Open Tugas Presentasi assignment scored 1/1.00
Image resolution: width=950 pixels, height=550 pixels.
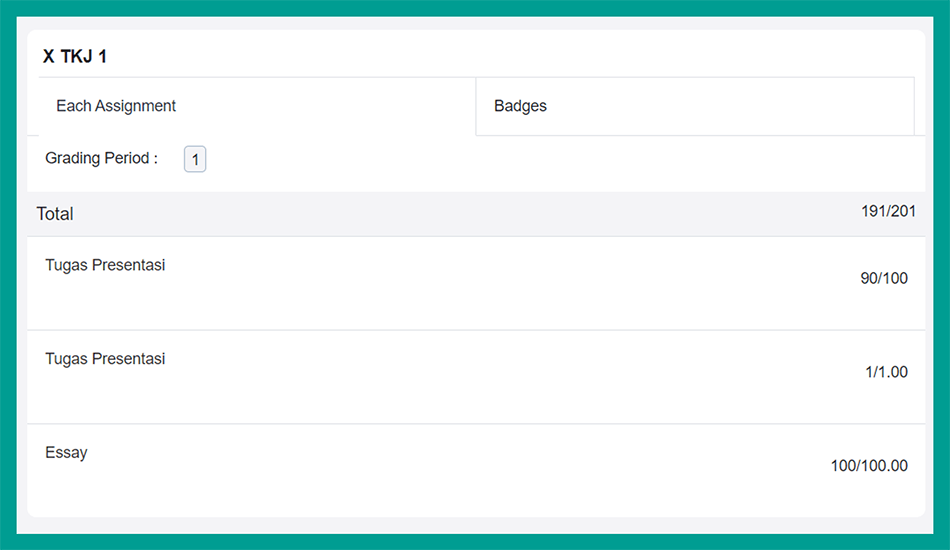(x=105, y=358)
